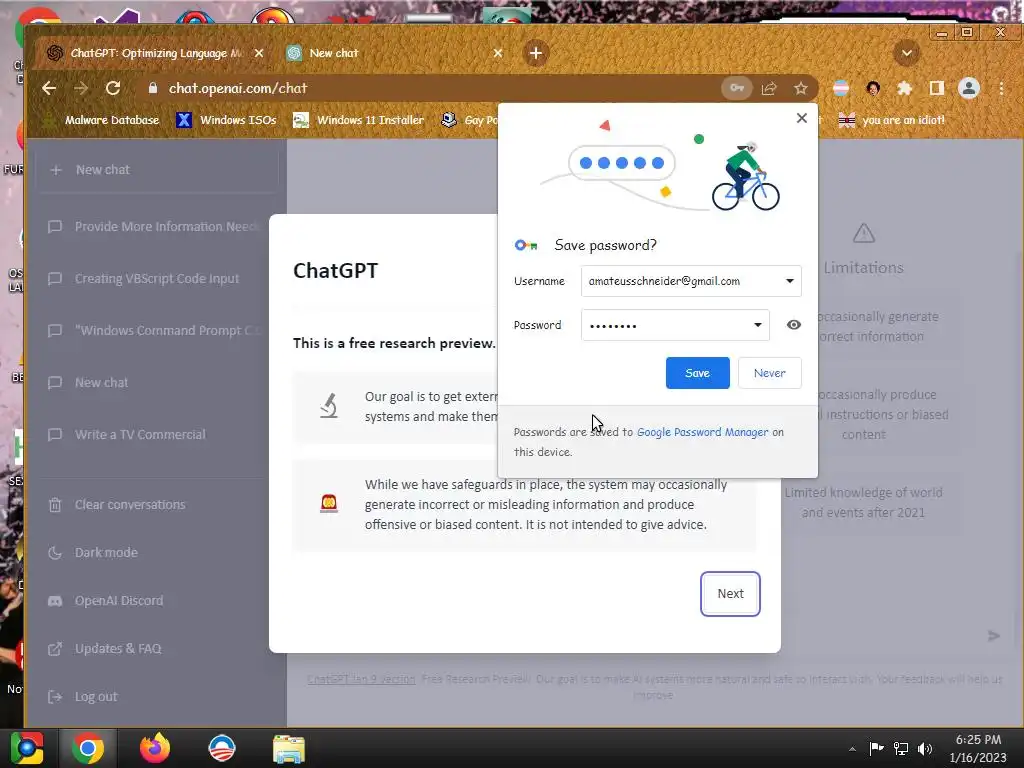
Task: Click the trash icon beside Clear conversations
Action: [x=55, y=505]
